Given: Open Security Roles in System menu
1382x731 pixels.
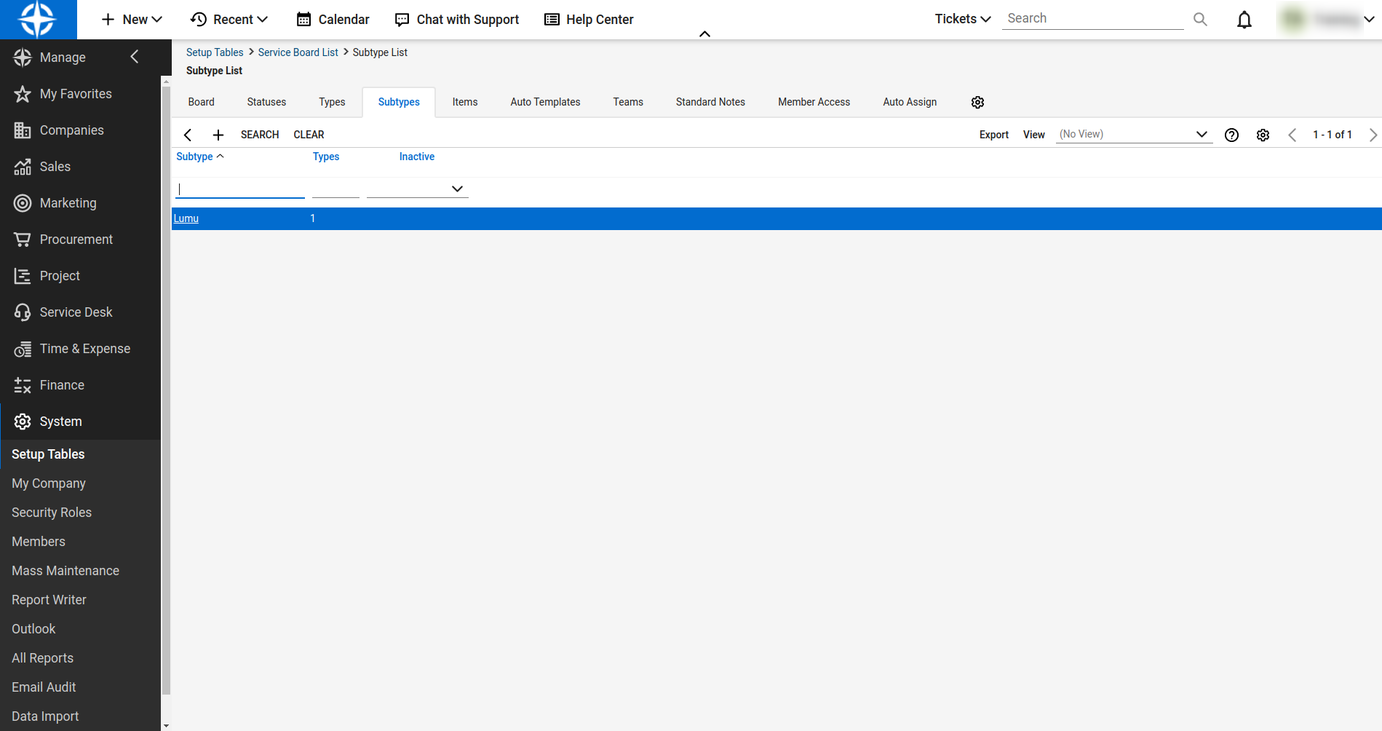Looking at the screenshot, I should (51, 512).
